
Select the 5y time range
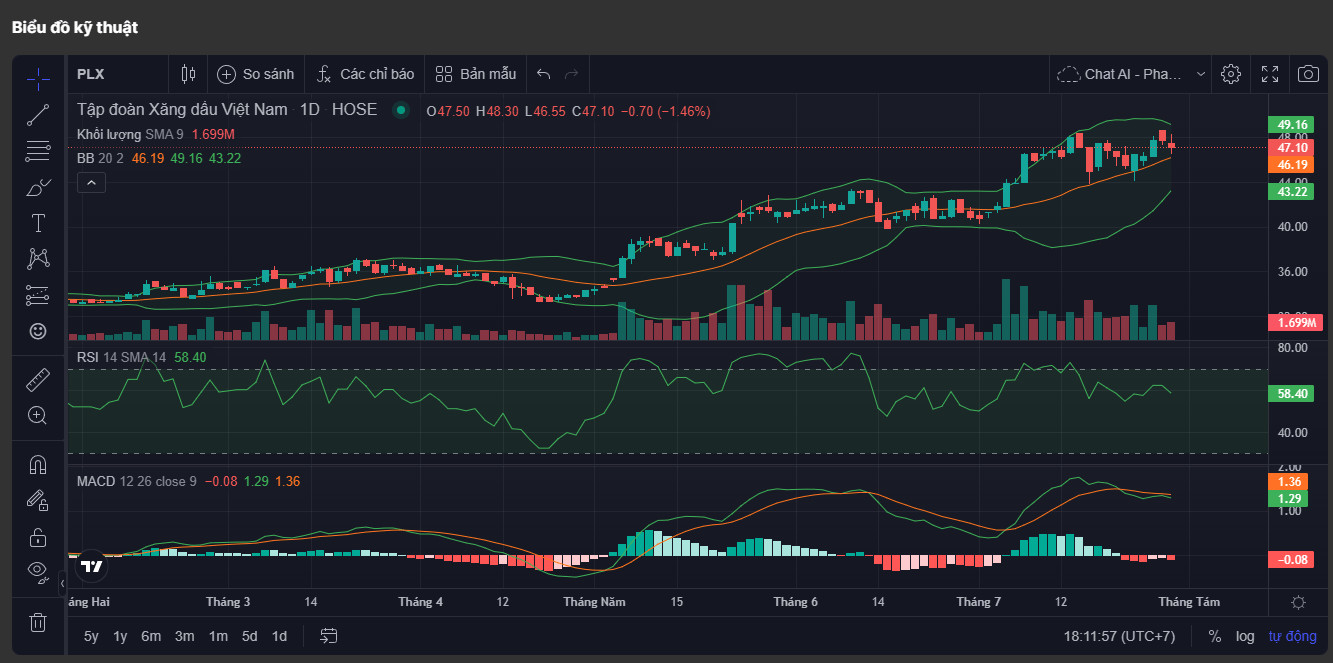pos(91,636)
